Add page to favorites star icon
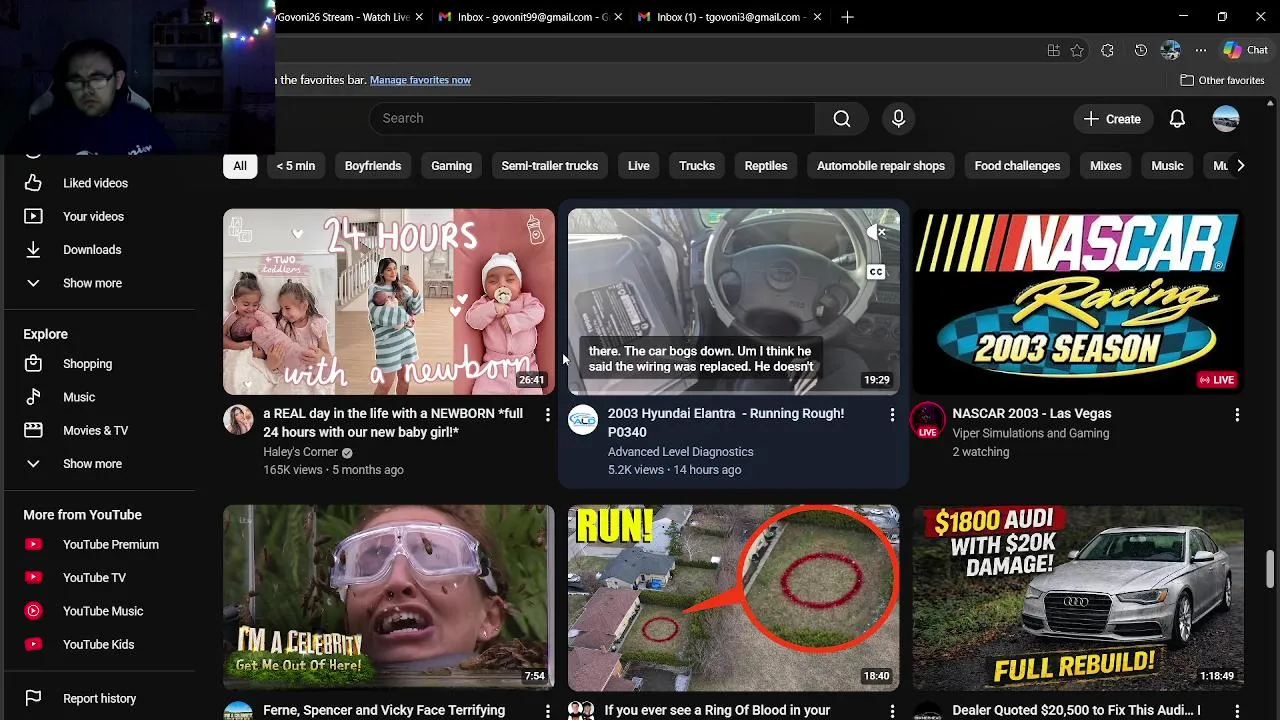Image resolution: width=1280 pixels, height=720 pixels. [1077, 50]
